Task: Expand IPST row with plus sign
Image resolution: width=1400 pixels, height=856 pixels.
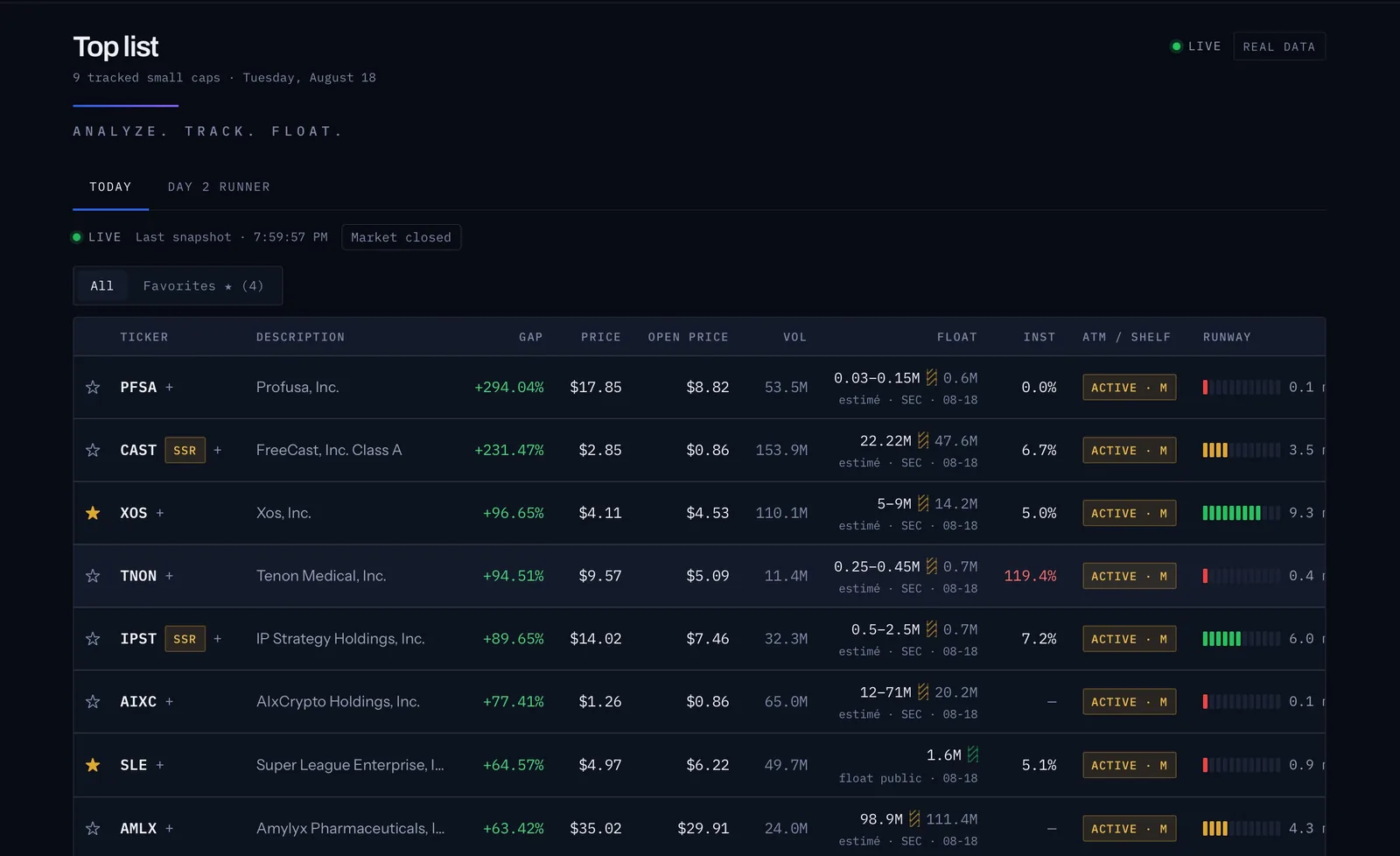Action: click(x=218, y=639)
